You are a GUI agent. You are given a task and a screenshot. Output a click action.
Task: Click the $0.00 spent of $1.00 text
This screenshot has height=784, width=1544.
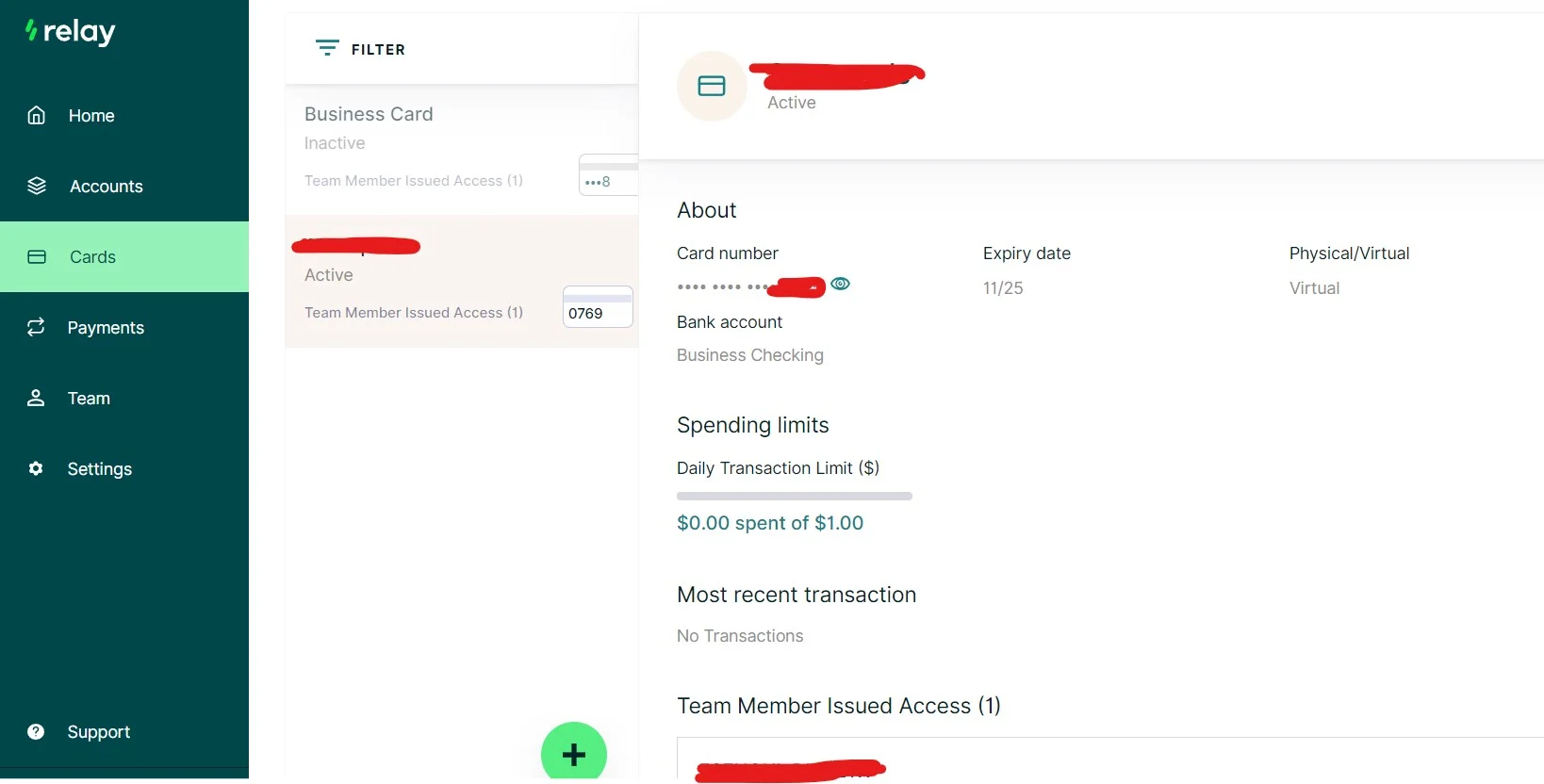[x=769, y=523]
